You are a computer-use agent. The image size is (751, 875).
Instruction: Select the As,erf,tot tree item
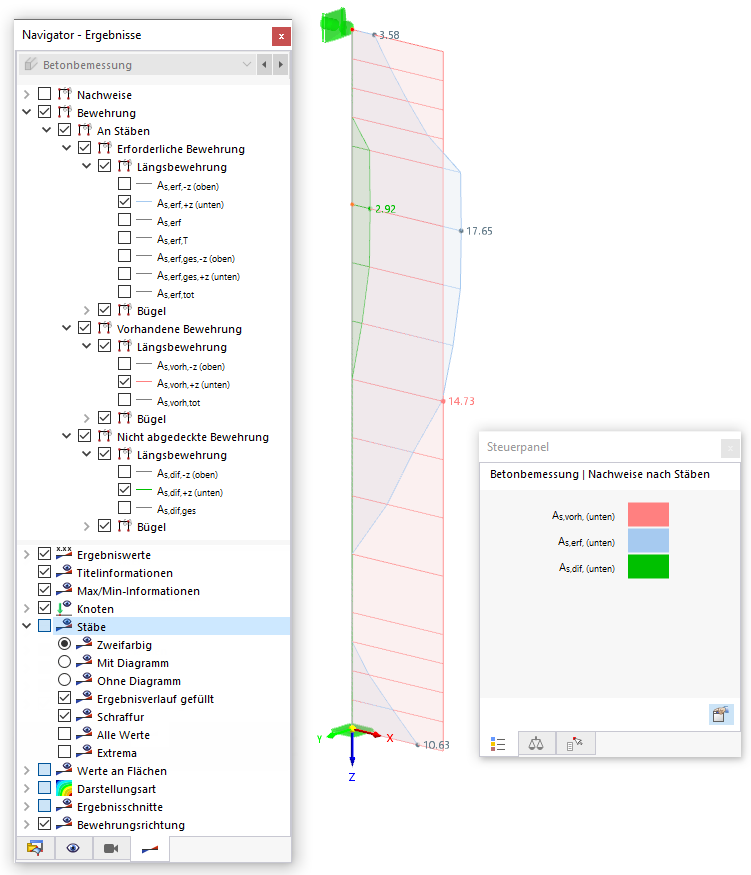point(176,293)
